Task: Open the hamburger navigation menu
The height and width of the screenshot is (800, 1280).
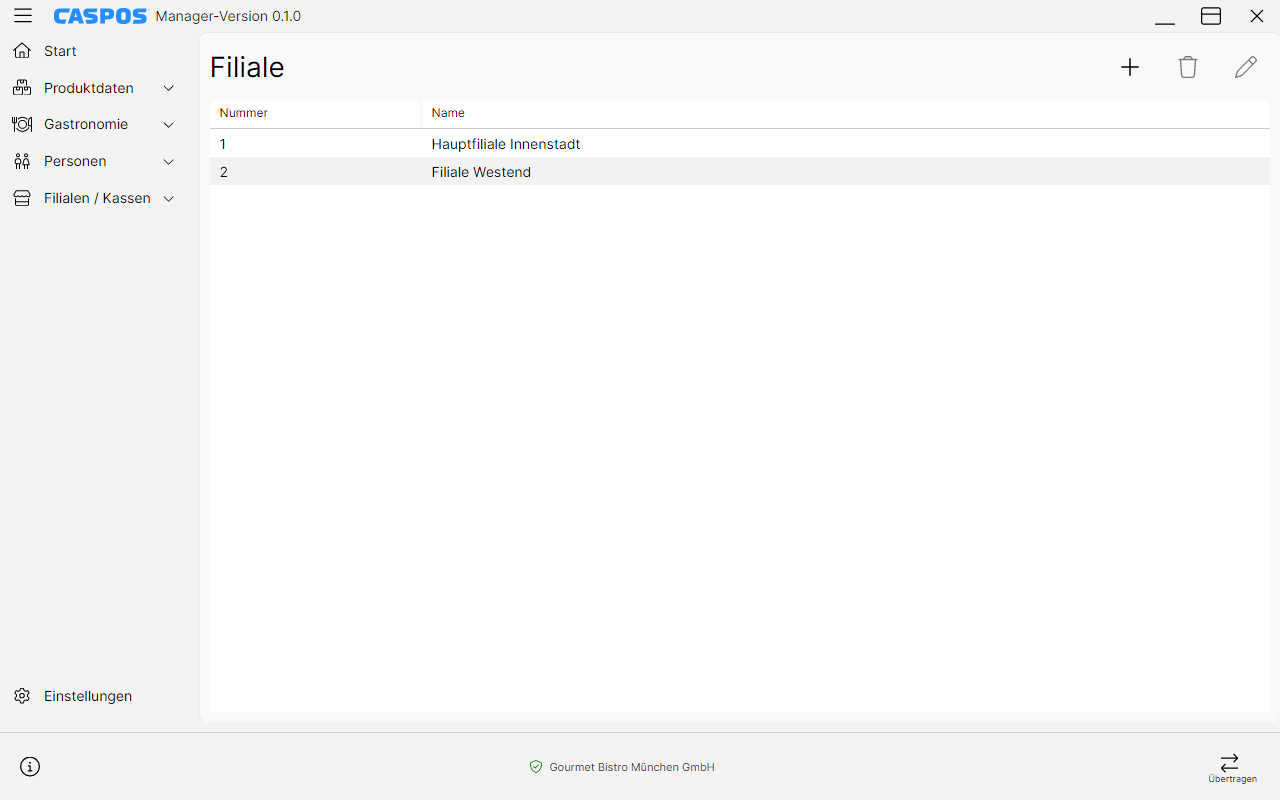Action: click(x=23, y=16)
